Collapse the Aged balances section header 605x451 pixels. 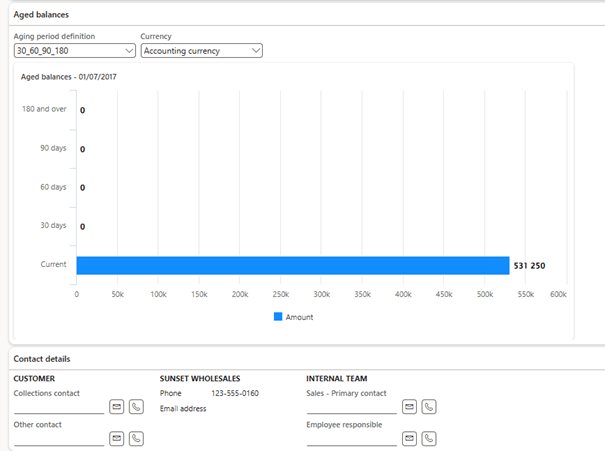pos(41,14)
